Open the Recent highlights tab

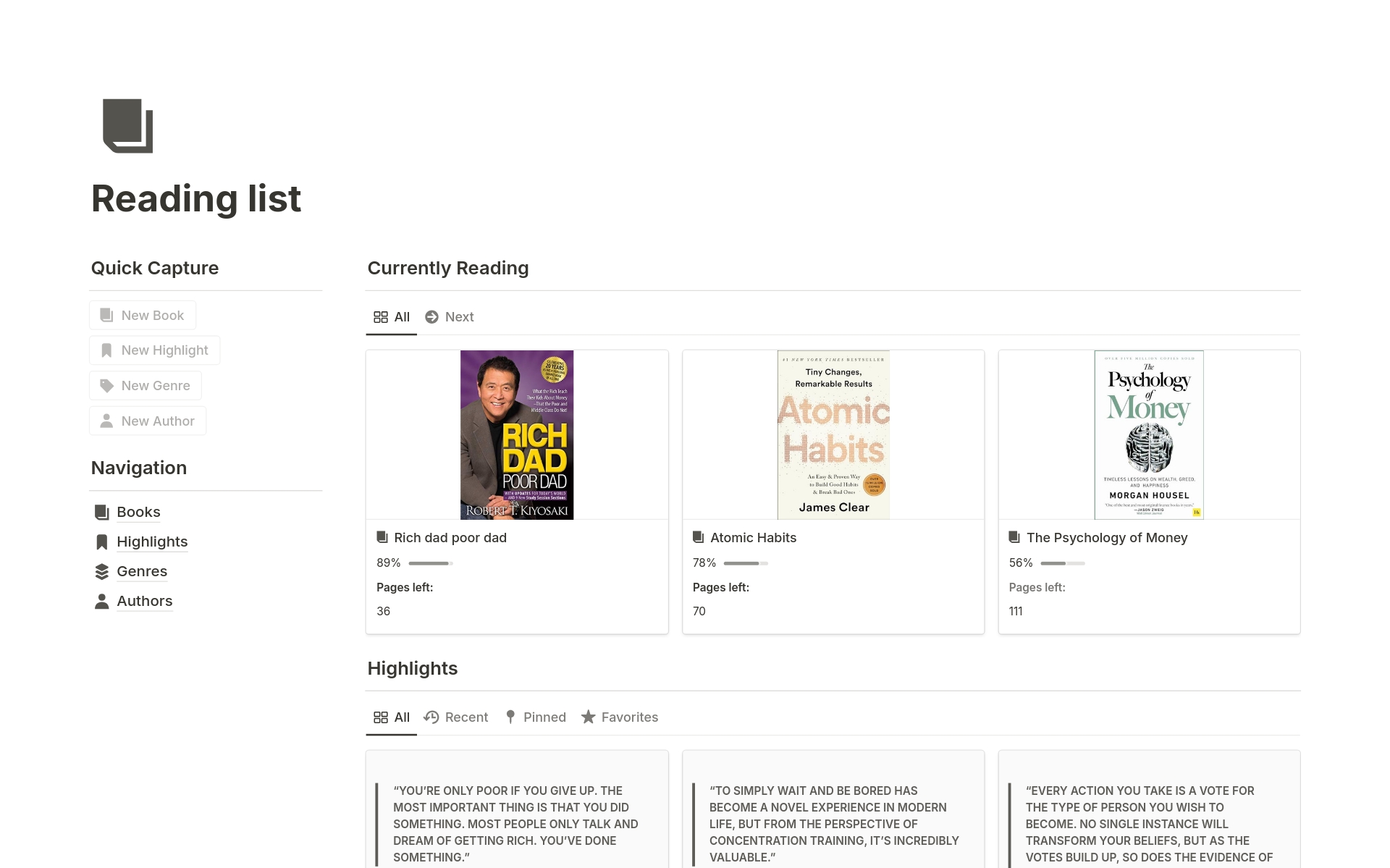tap(456, 717)
